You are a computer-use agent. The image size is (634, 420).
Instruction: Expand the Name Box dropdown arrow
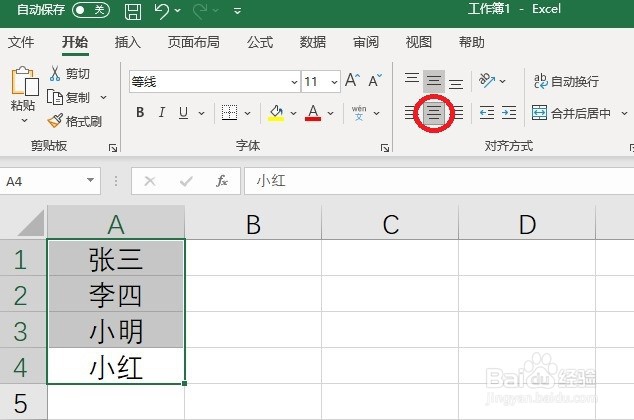91,180
